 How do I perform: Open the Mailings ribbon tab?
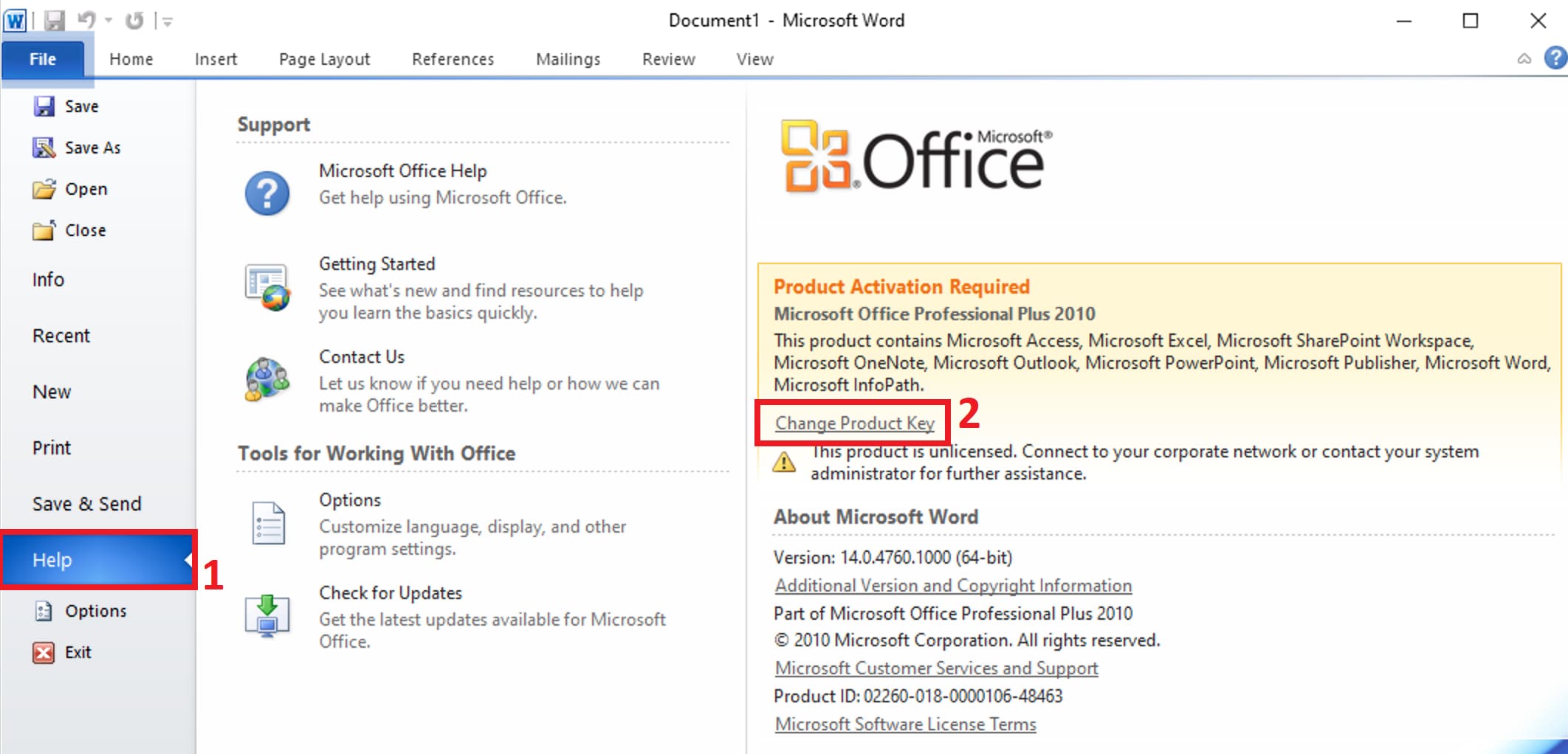[x=568, y=59]
